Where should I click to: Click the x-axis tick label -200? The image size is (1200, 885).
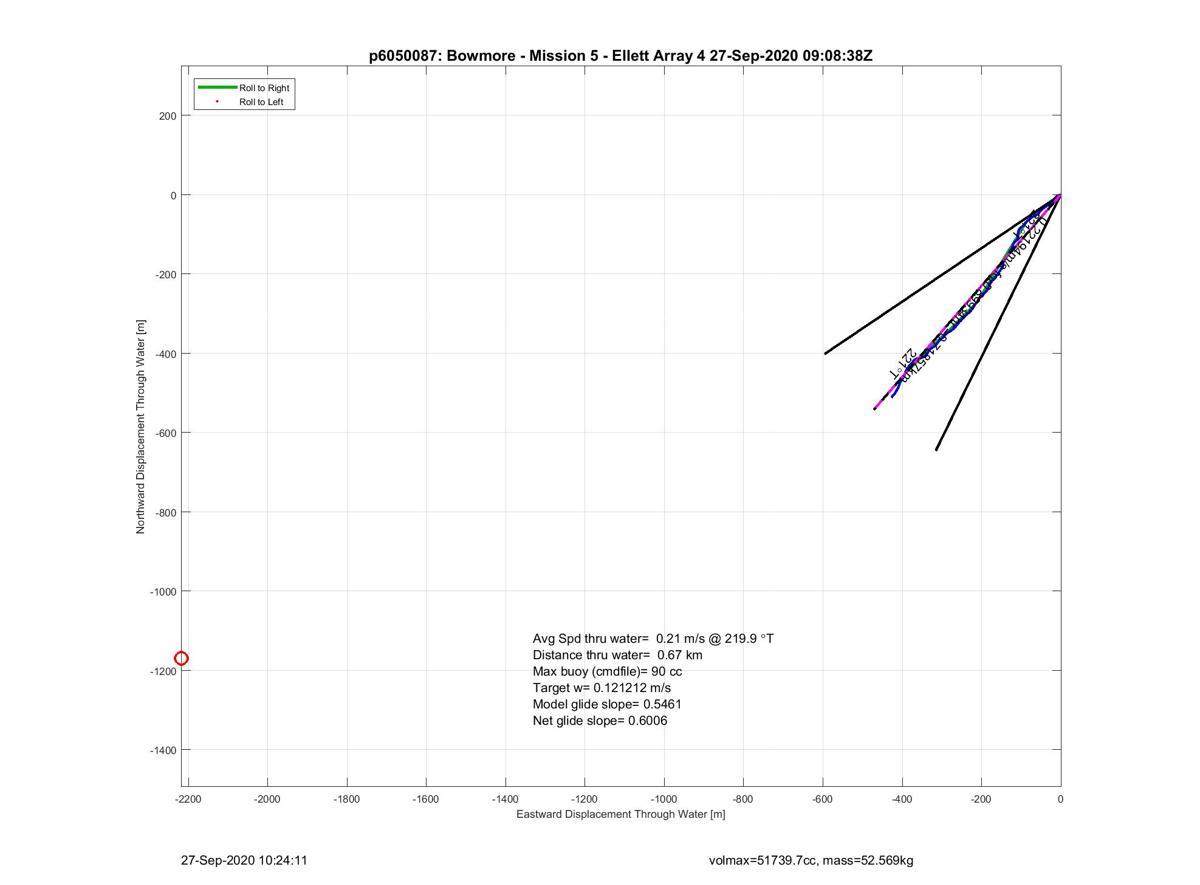point(981,799)
